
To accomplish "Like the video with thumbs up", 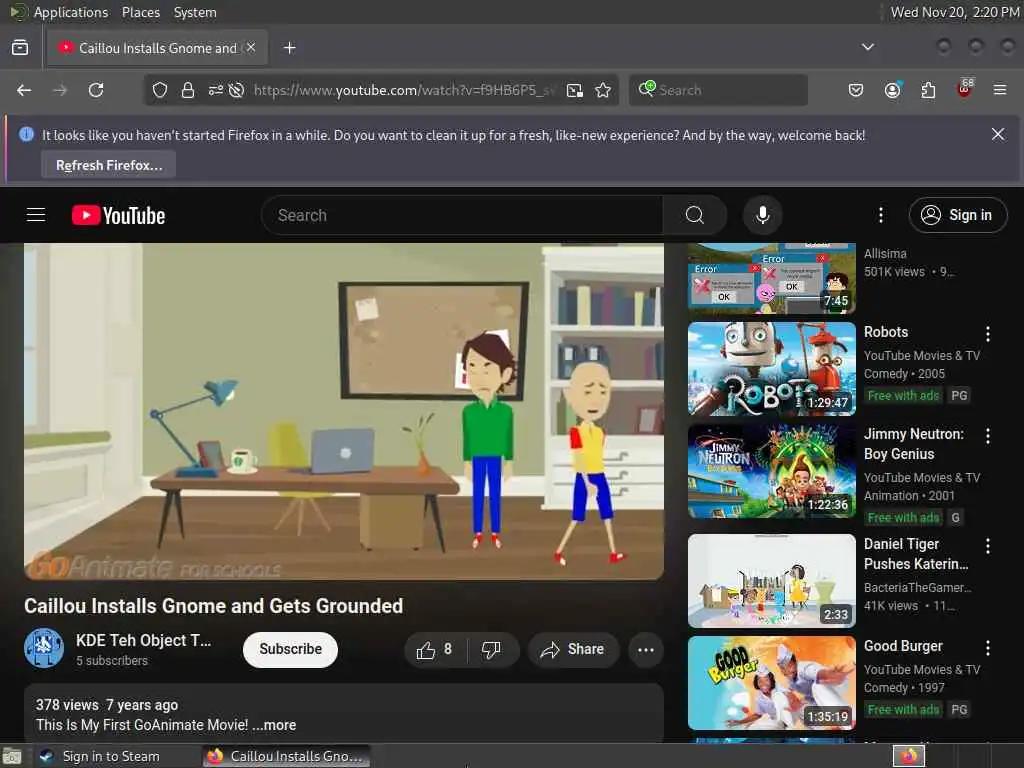I will [435, 650].
